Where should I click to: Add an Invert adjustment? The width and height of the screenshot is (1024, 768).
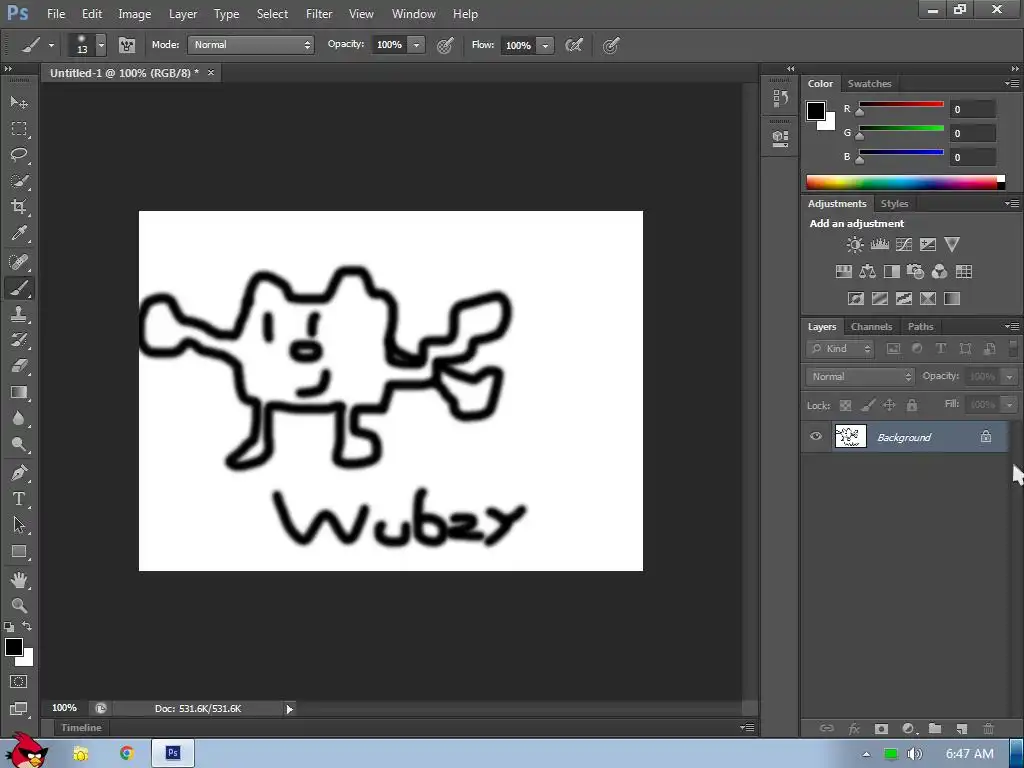[856, 299]
